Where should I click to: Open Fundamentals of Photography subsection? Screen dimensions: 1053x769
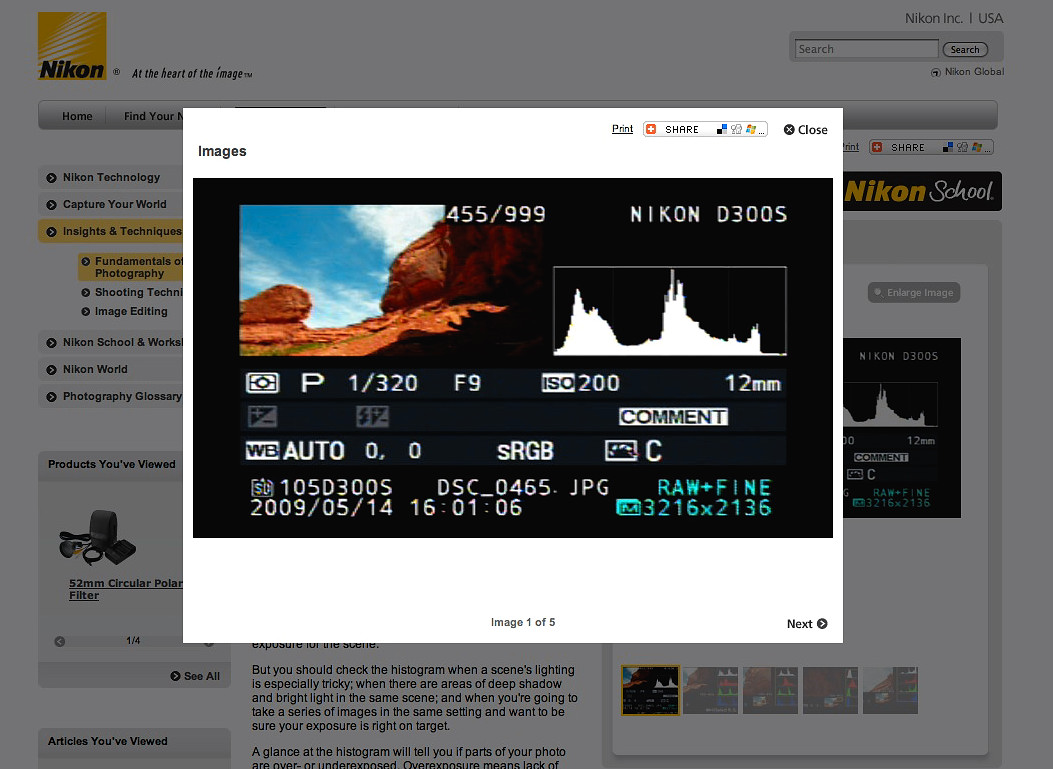click(x=132, y=267)
